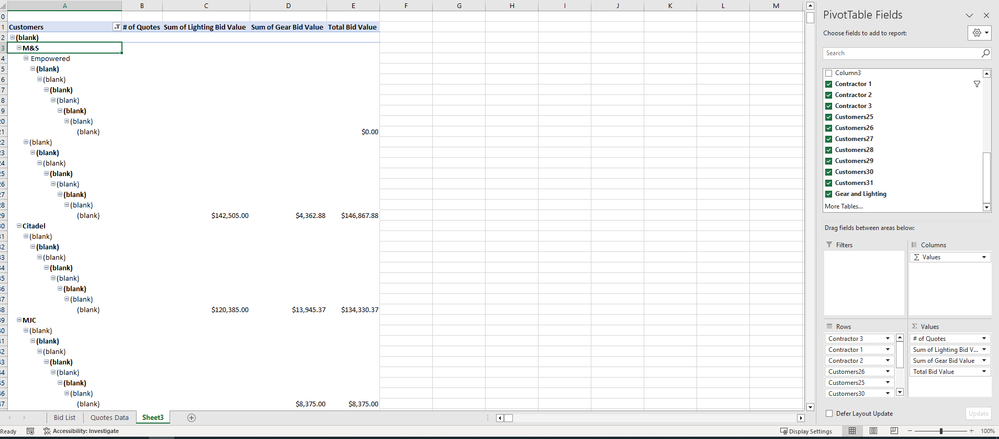The image size is (999, 439).
Task: Select column C header
Action: click(x=206, y=6)
